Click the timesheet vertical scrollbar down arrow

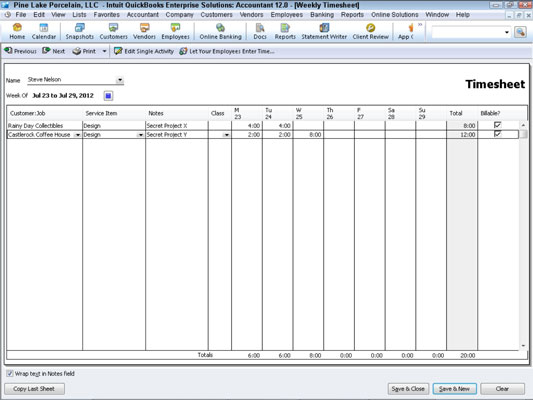click(x=523, y=346)
